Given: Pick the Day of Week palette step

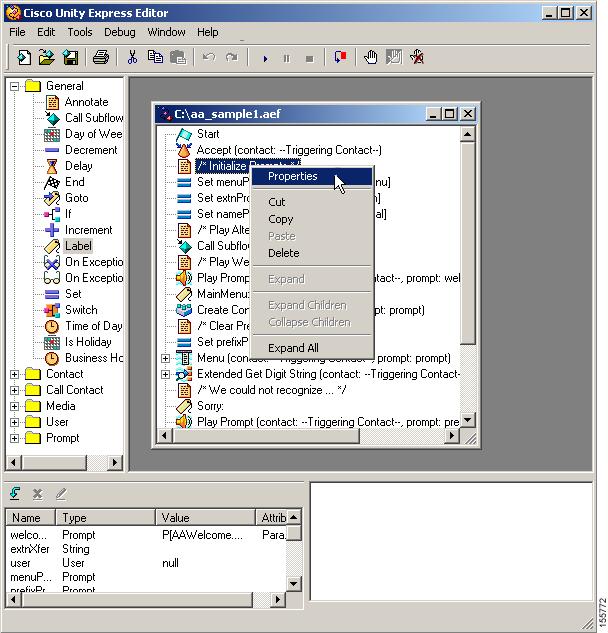Looking at the screenshot, I should point(94,134).
